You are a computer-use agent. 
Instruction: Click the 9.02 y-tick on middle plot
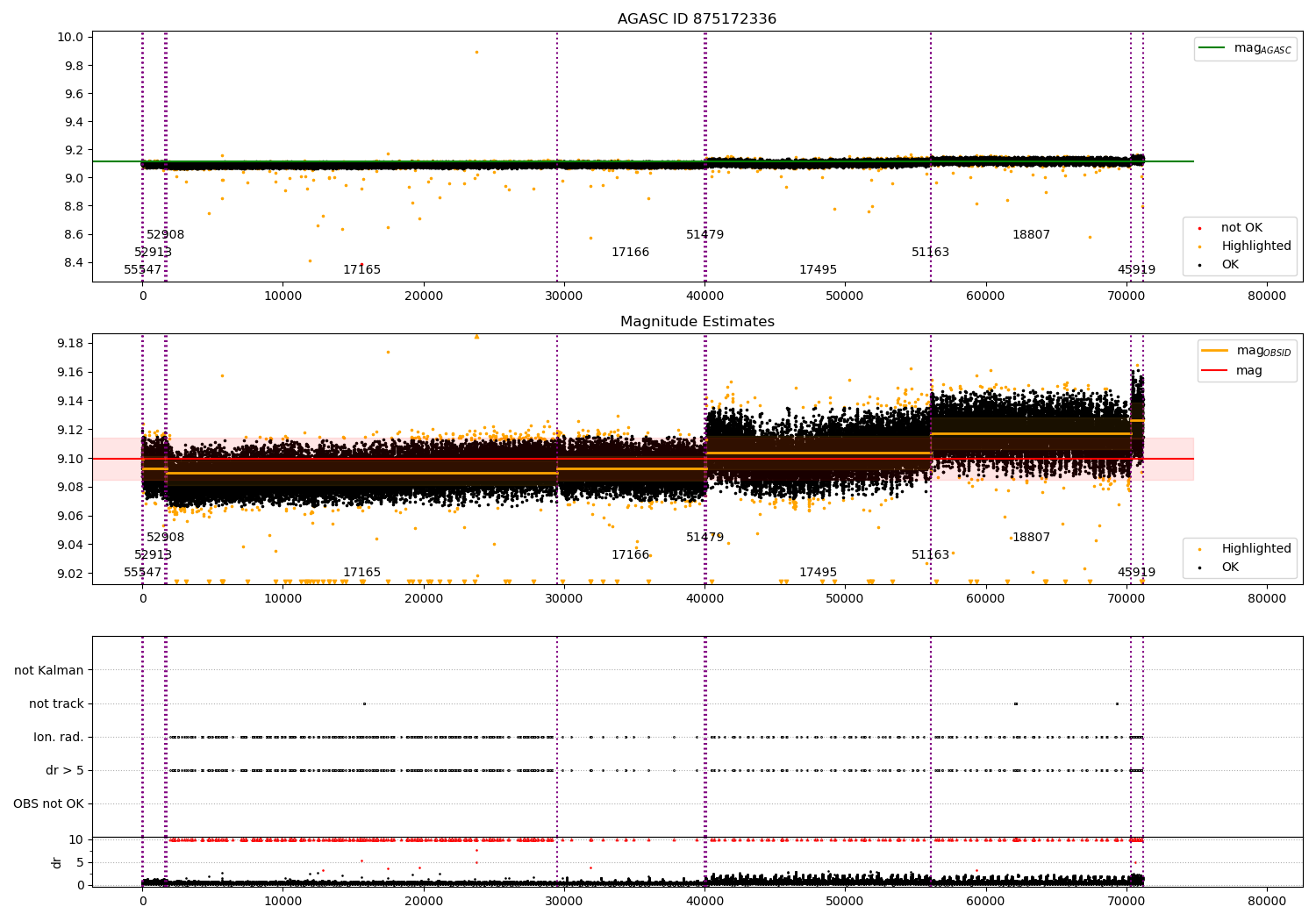tap(70, 574)
